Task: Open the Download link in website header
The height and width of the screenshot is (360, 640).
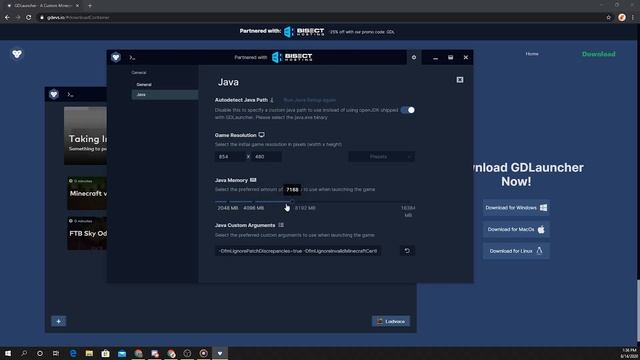Action: [x=598, y=54]
